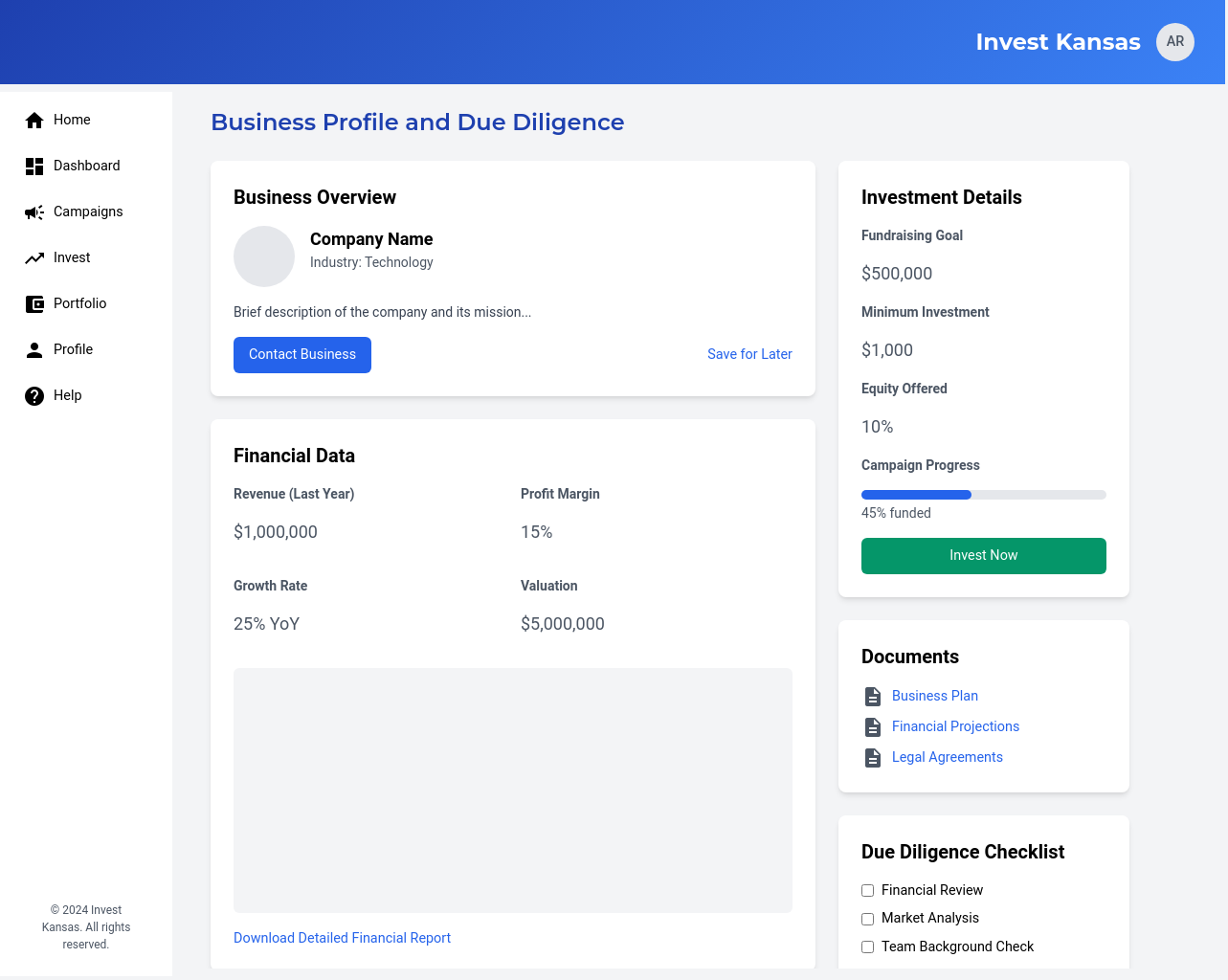
Task: Click the Portfolio wallet icon
Action: pos(34,303)
